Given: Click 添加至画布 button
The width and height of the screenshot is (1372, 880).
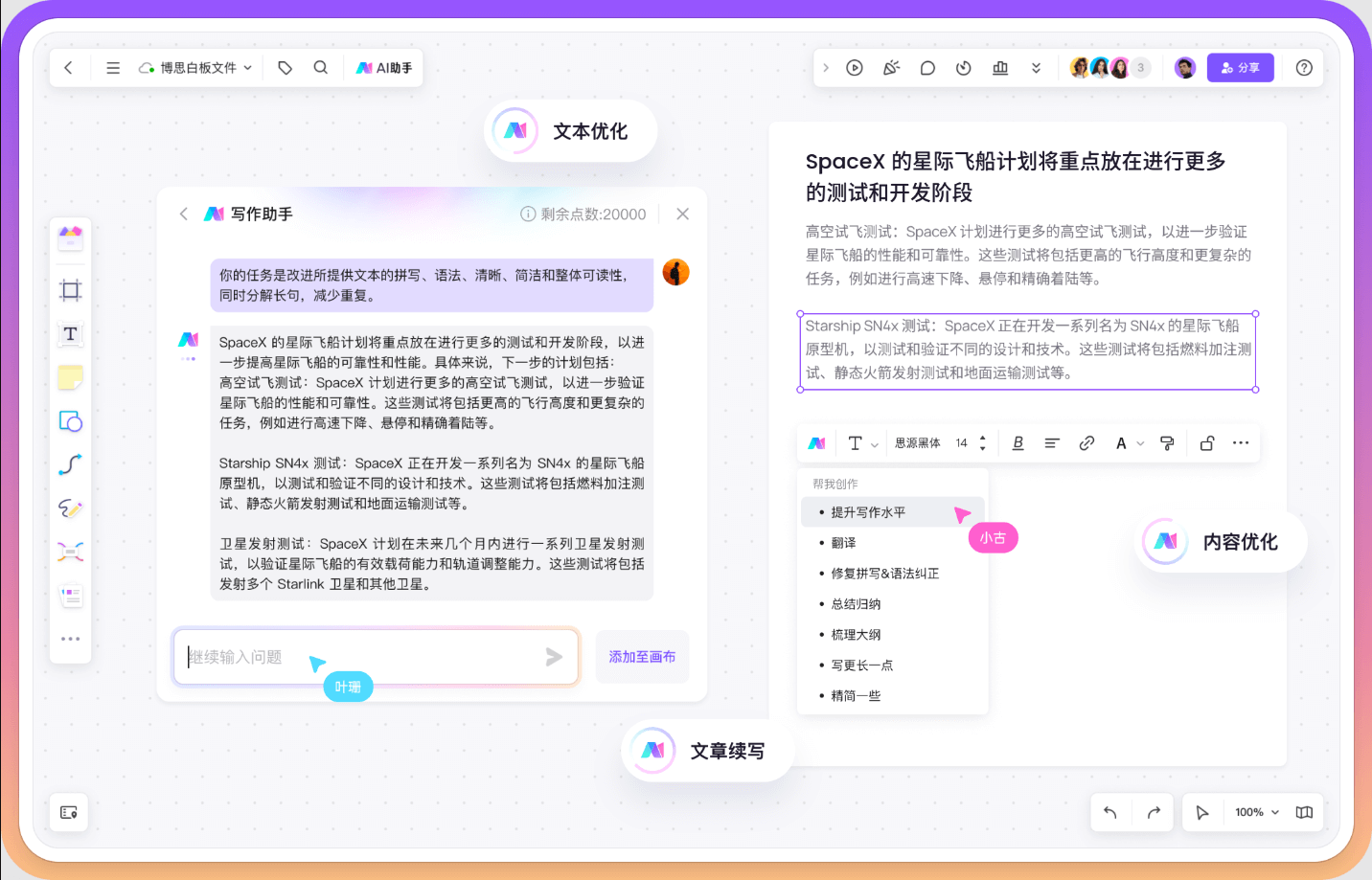Looking at the screenshot, I should coord(642,657).
